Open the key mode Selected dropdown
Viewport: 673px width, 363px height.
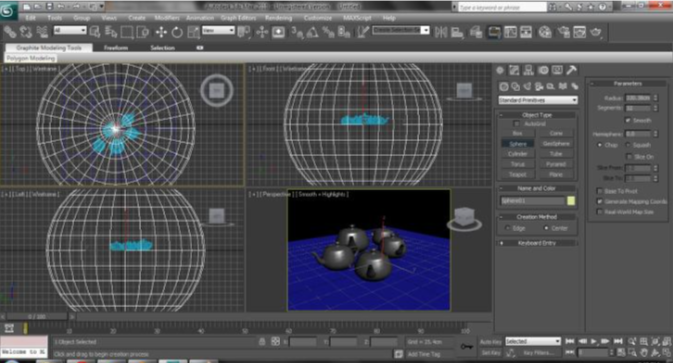(533, 341)
